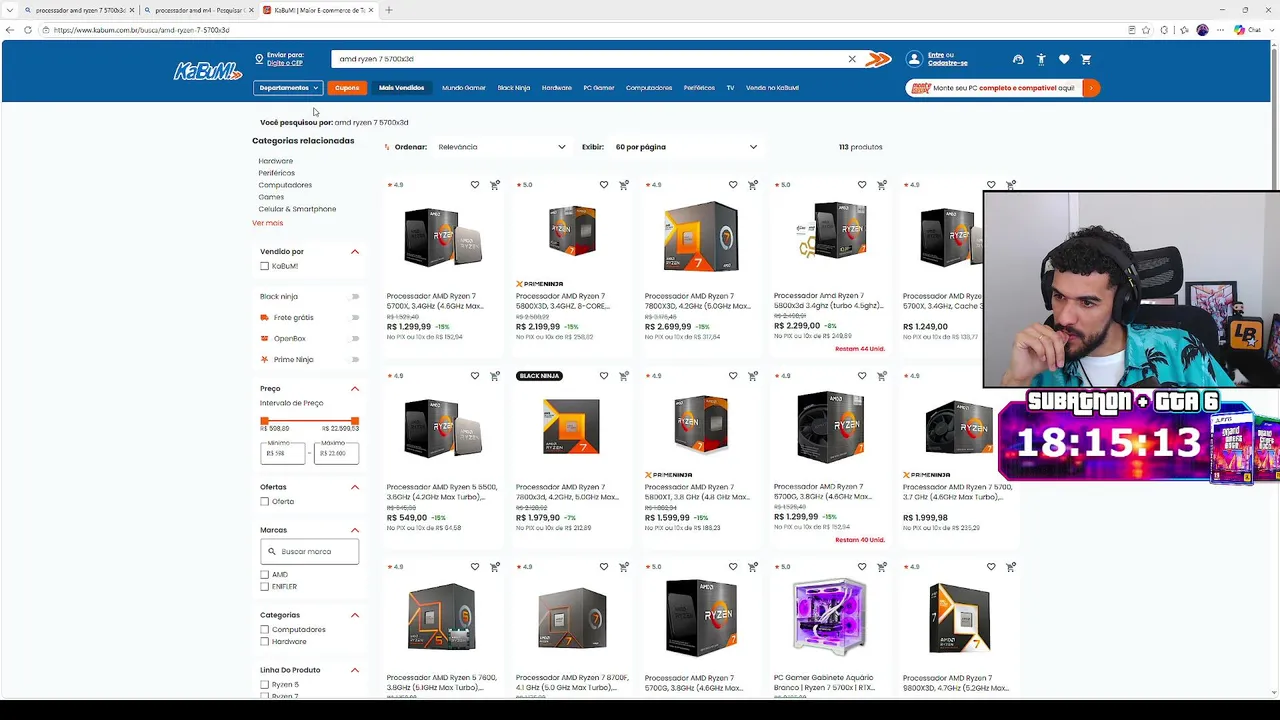Check the AMD brand checkbox
Image resolution: width=1280 pixels, height=720 pixels.
pos(264,575)
